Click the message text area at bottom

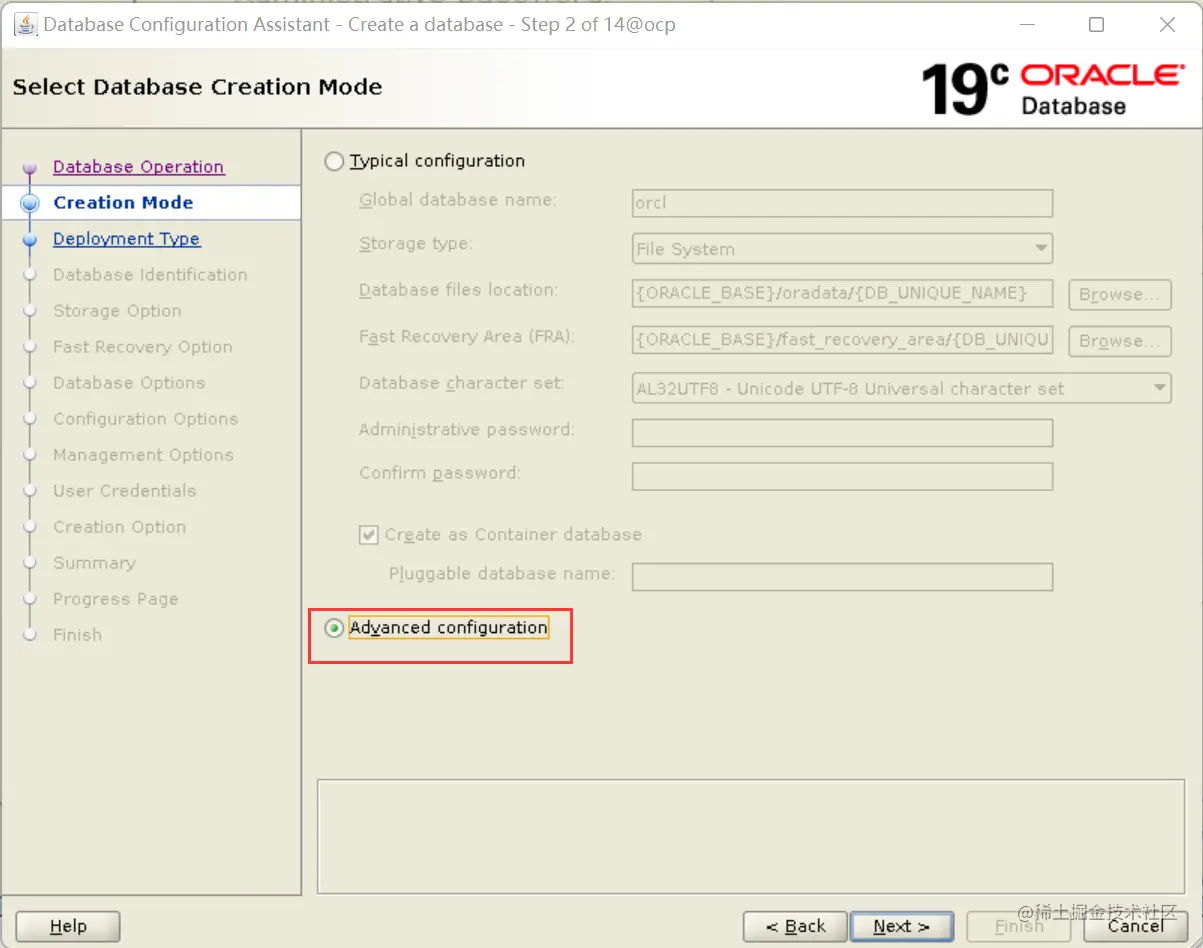tap(751, 836)
